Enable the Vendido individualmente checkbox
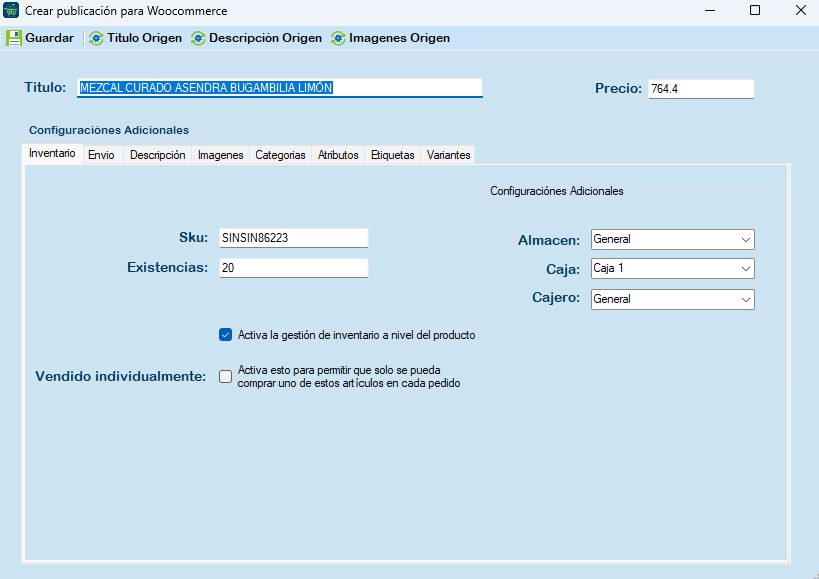819x579 pixels. [225, 376]
